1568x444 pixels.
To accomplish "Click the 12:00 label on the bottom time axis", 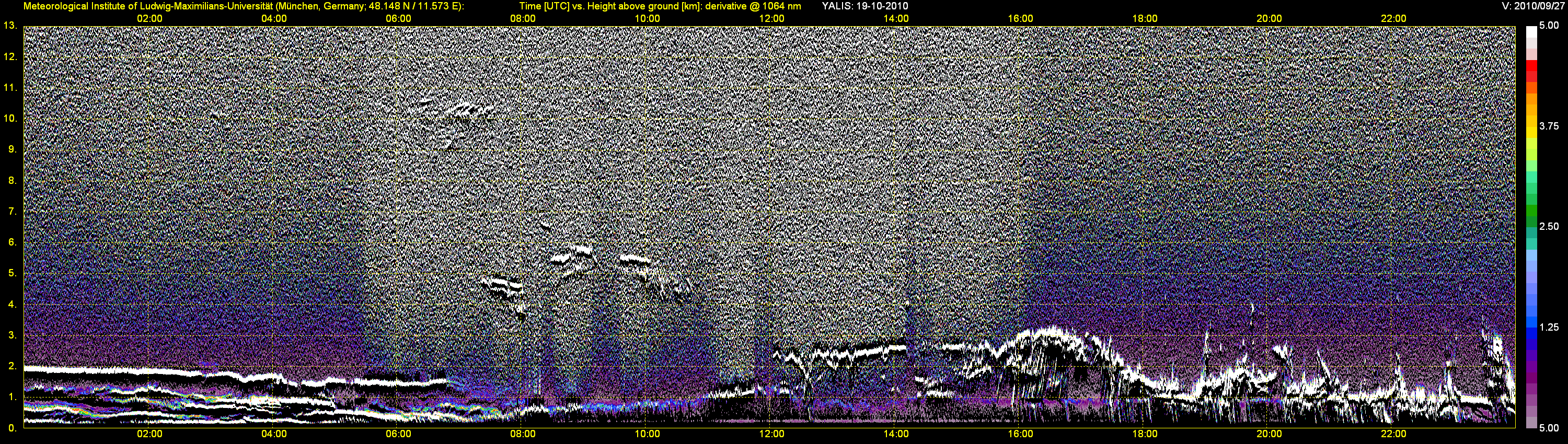I will 771,434.
